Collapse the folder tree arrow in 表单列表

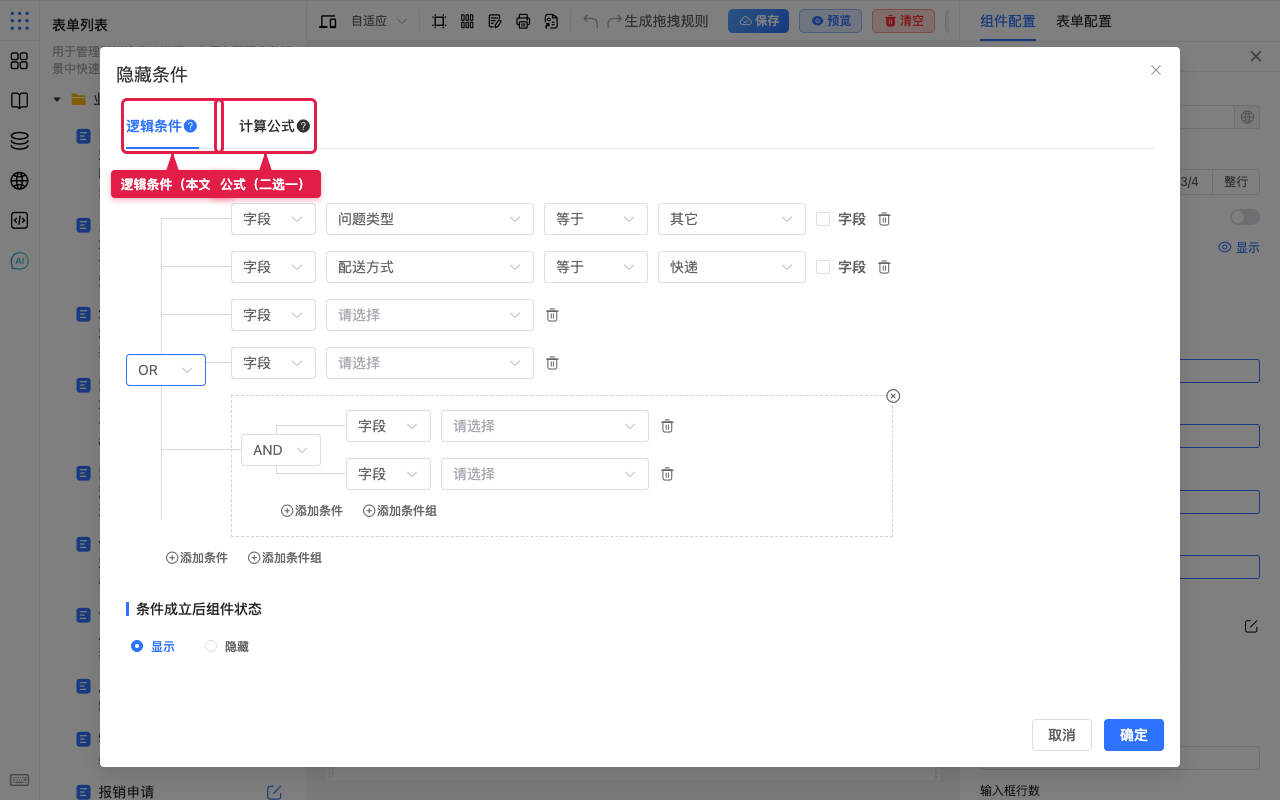(x=57, y=99)
